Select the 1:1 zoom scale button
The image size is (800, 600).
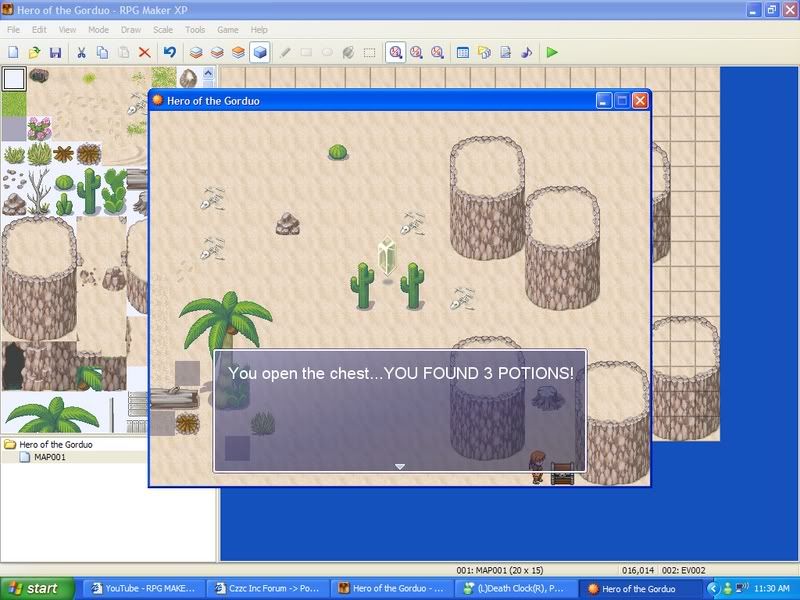tap(396, 52)
